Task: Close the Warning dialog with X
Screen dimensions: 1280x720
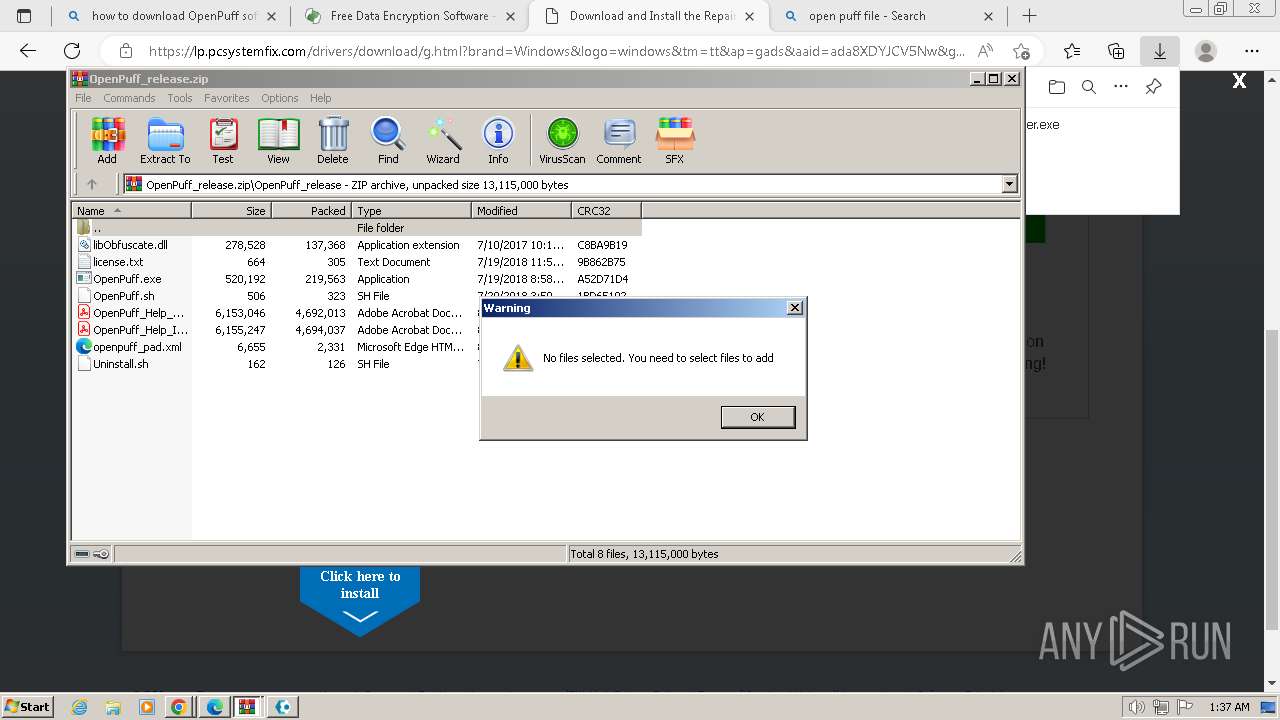Action: (x=795, y=308)
